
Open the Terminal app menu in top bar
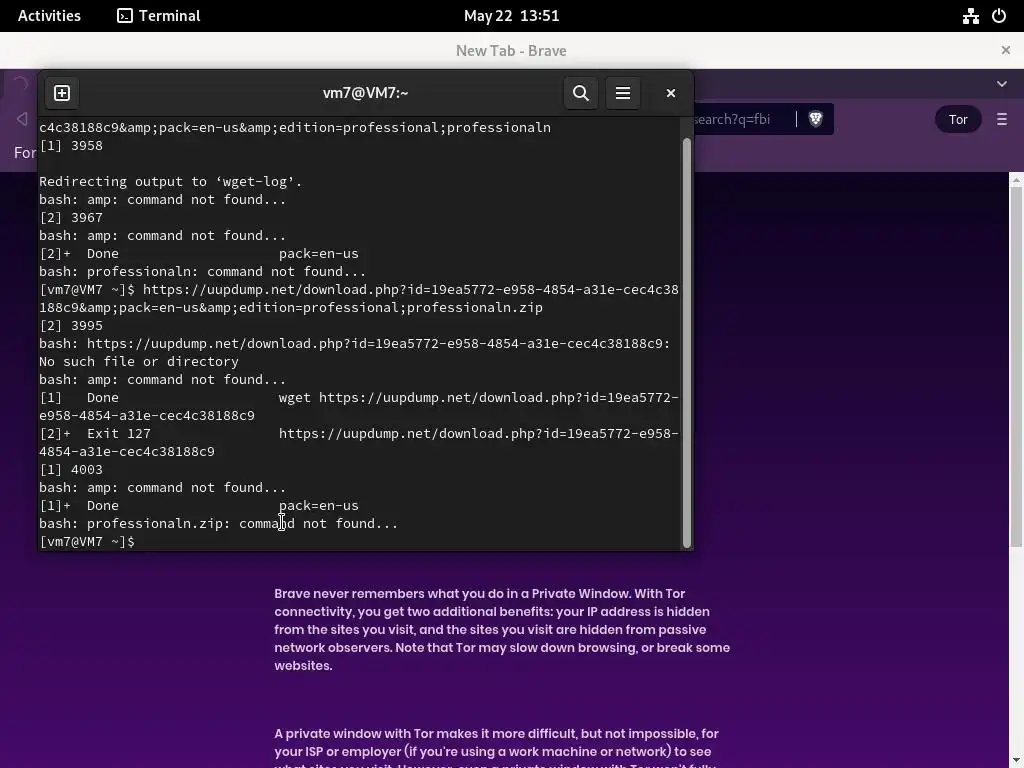click(159, 16)
